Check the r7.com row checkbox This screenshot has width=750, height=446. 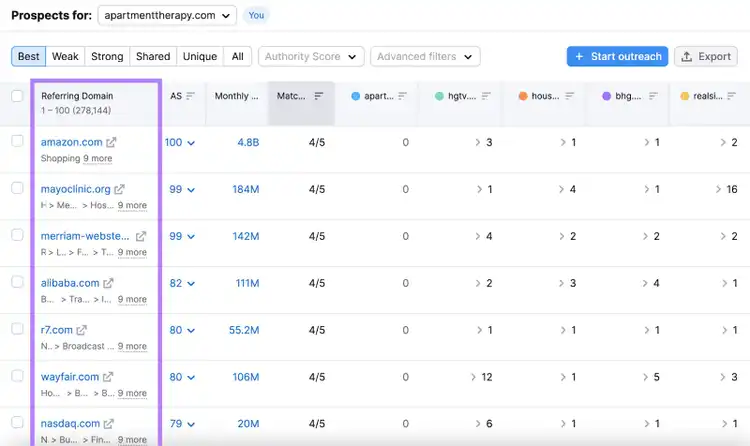click(17, 328)
